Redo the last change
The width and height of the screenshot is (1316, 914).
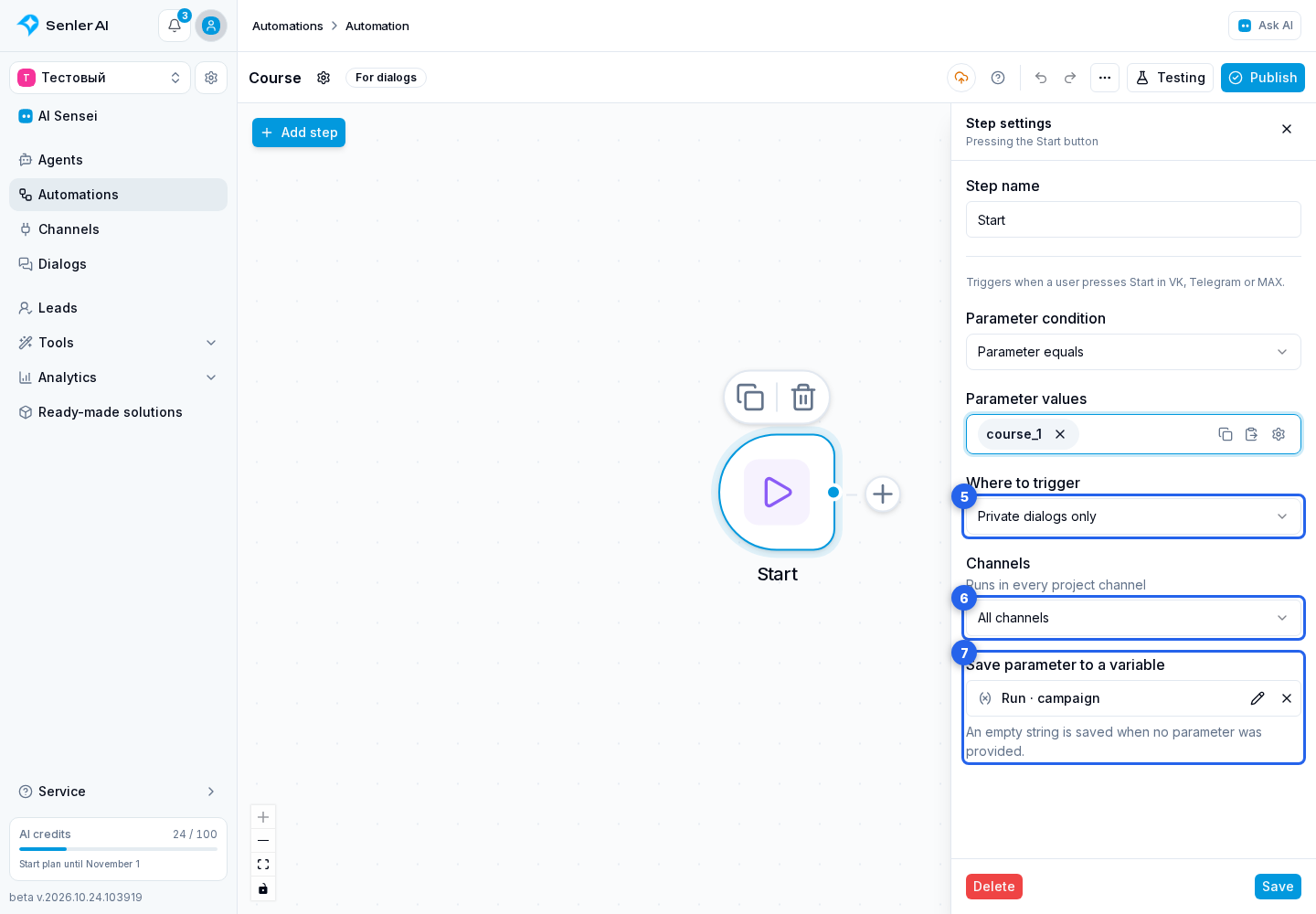pos(1070,78)
